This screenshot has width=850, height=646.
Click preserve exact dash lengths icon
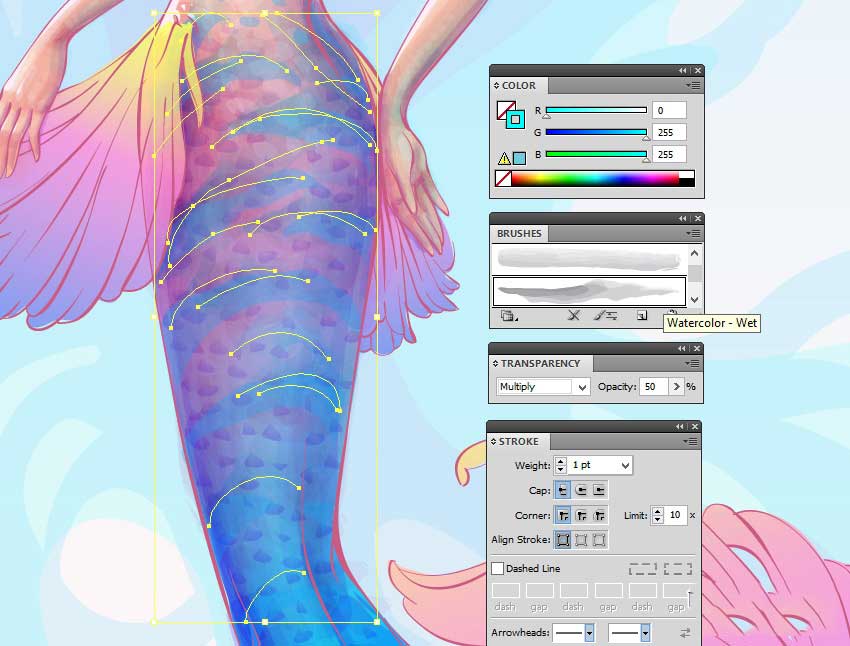(x=642, y=569)
